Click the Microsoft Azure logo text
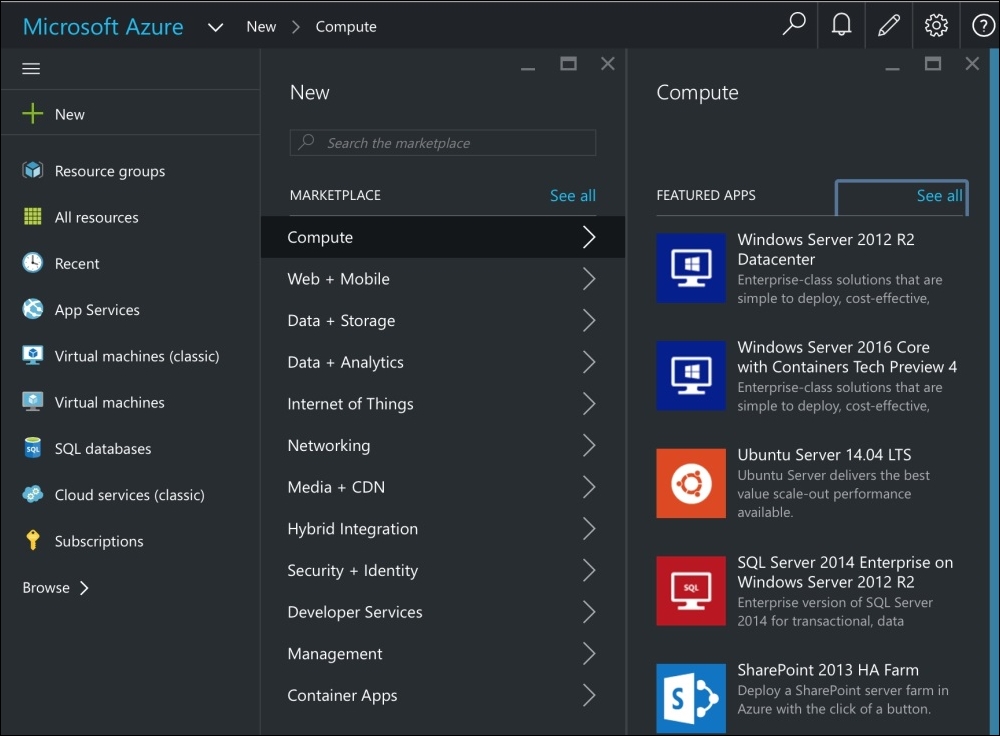 click(x=103, y=27)
